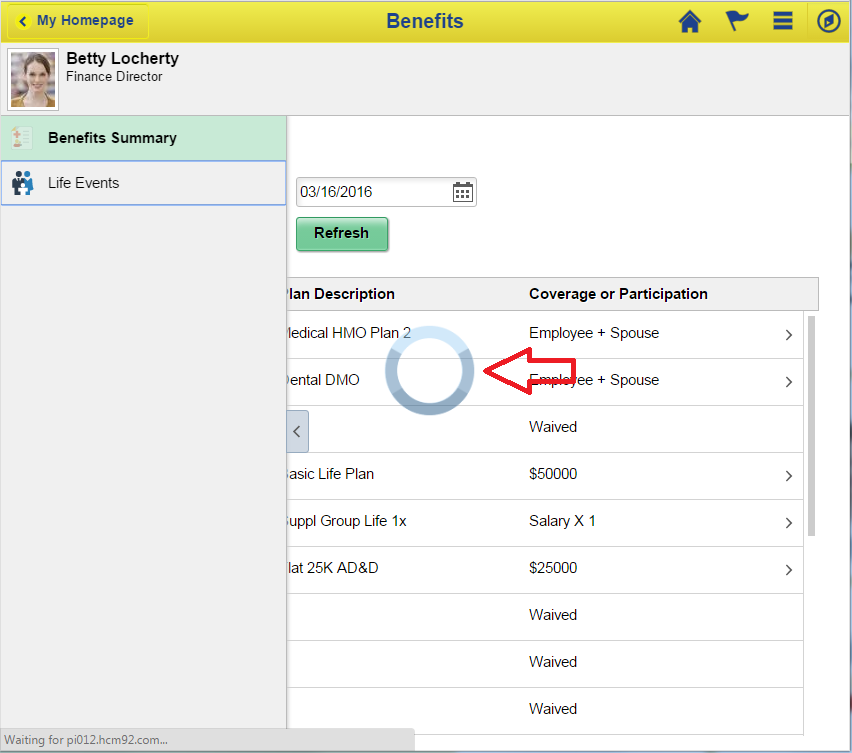Screen dimensions: 852x753
Task: Select the Medical HMO Plan 2 text
Action: tap(349, 333)
